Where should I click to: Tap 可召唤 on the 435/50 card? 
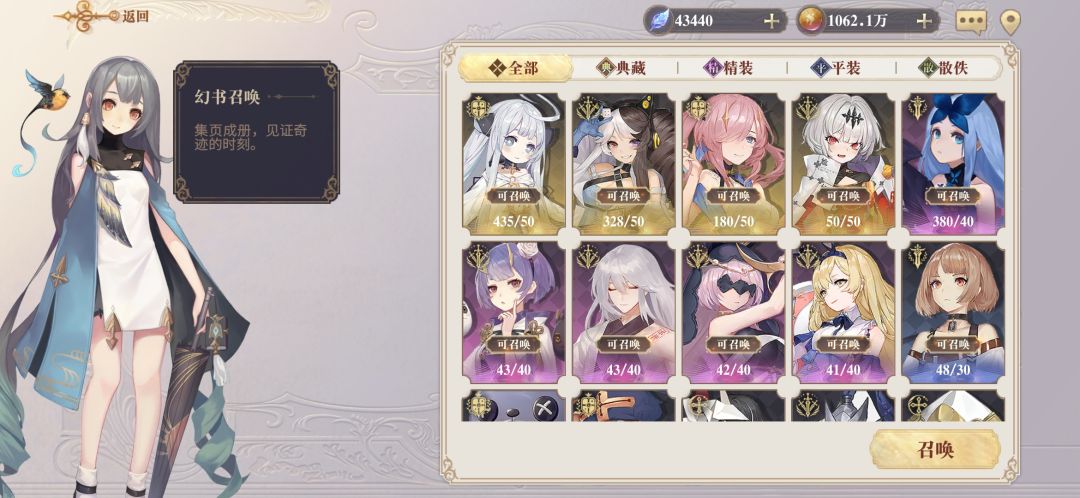click(513, 196)
